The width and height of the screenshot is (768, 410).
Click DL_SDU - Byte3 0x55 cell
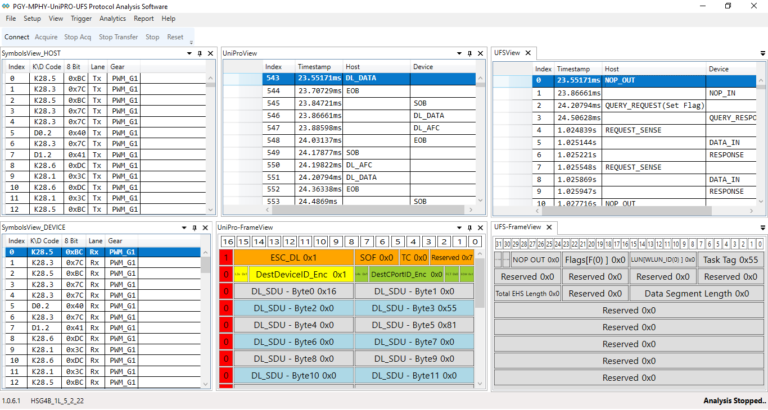click(x=414, y=308)
